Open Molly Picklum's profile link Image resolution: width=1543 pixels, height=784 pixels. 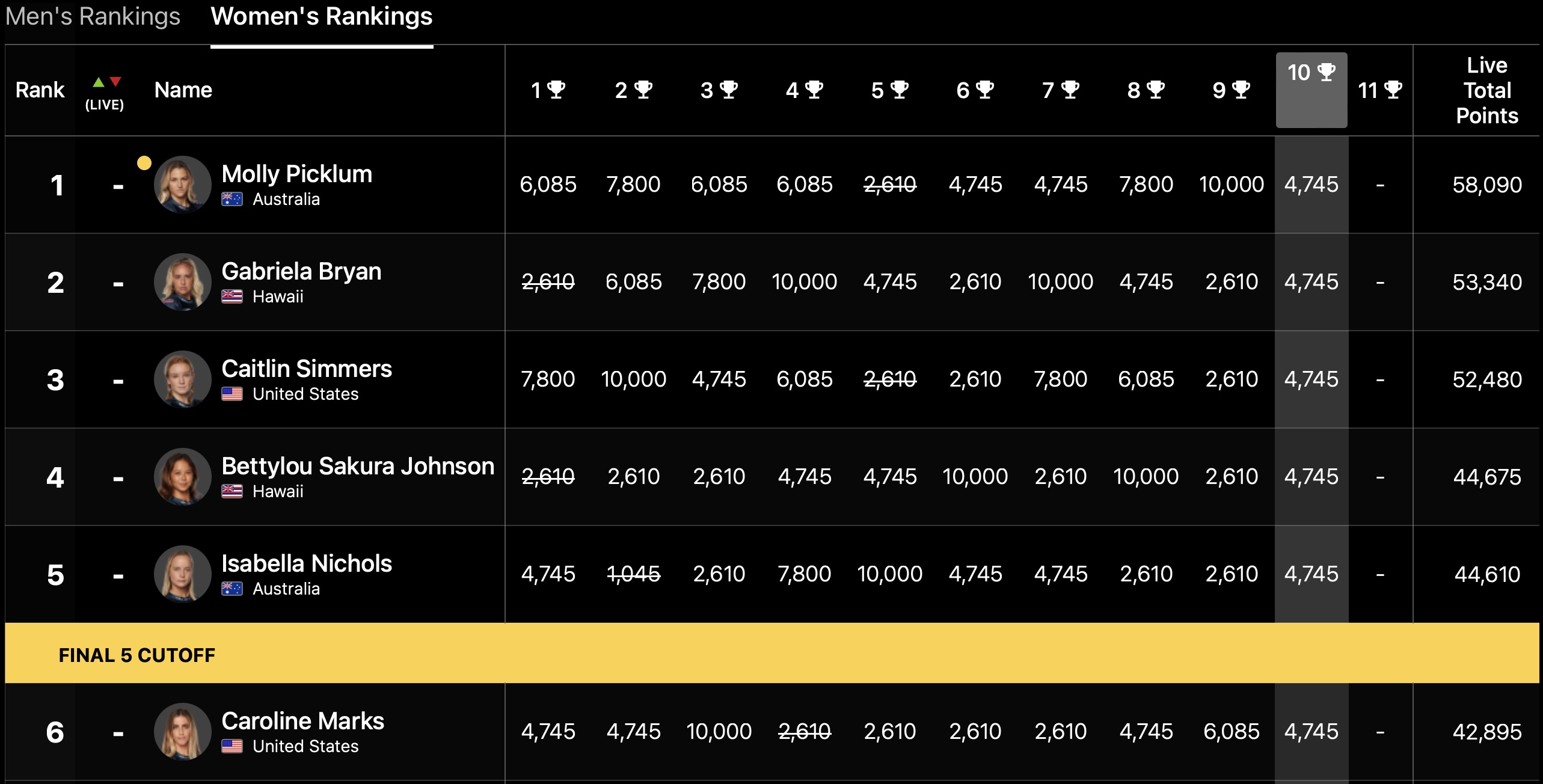(x=296, y=174)
